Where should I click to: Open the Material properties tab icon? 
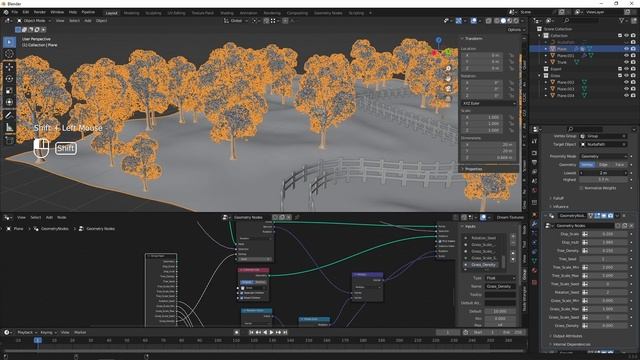point(534,271)
